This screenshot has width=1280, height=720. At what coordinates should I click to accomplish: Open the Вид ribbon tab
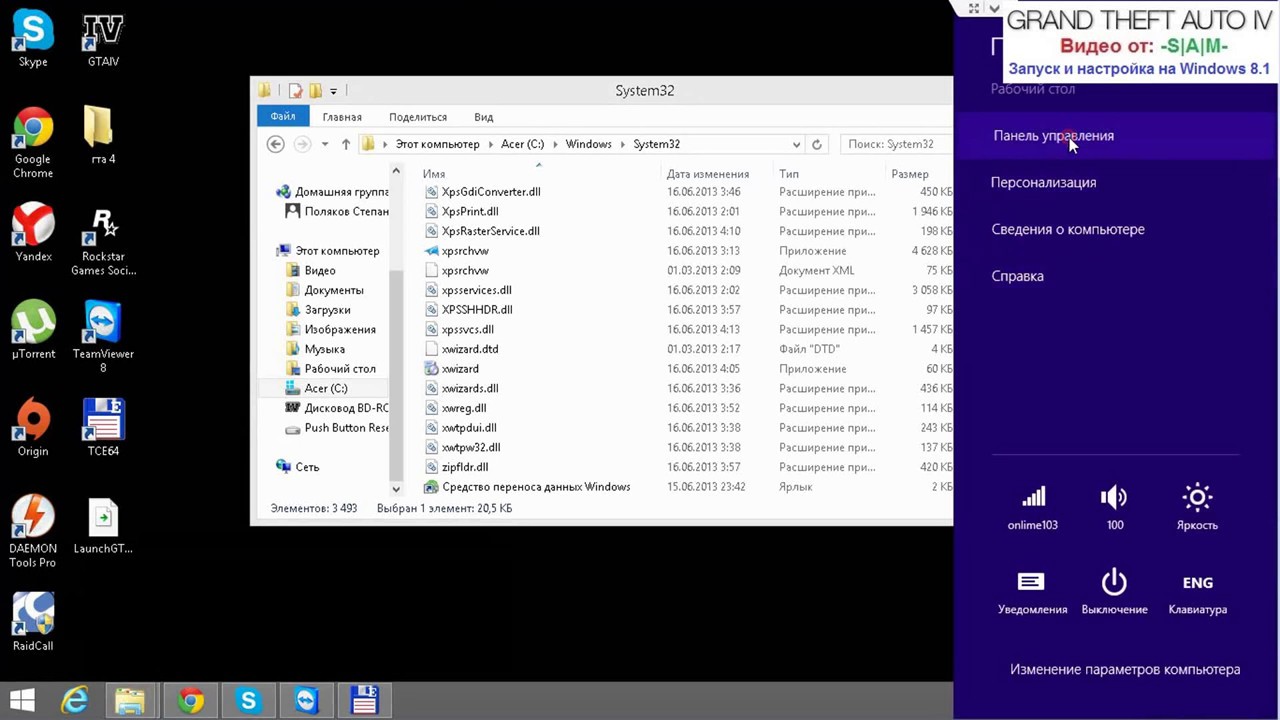click(x=484, y=117)
